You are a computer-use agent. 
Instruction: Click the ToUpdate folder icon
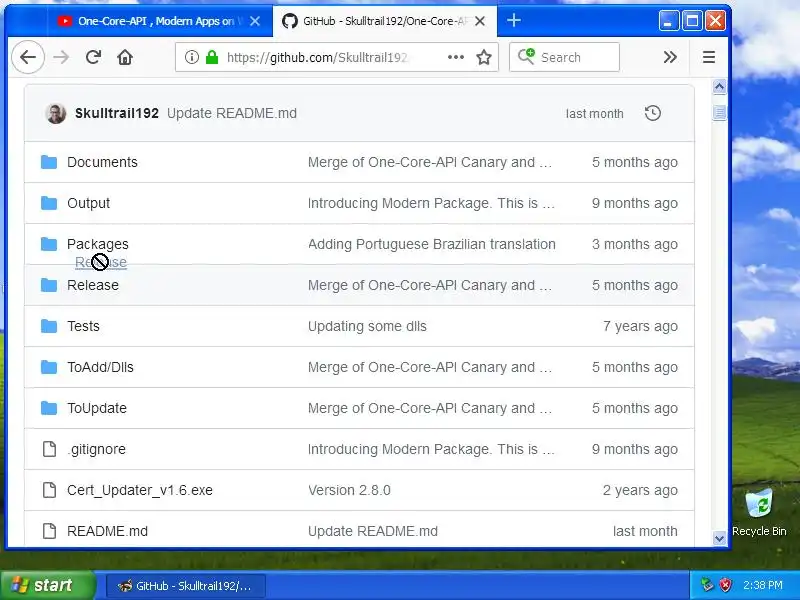click(x=49, y=408)
